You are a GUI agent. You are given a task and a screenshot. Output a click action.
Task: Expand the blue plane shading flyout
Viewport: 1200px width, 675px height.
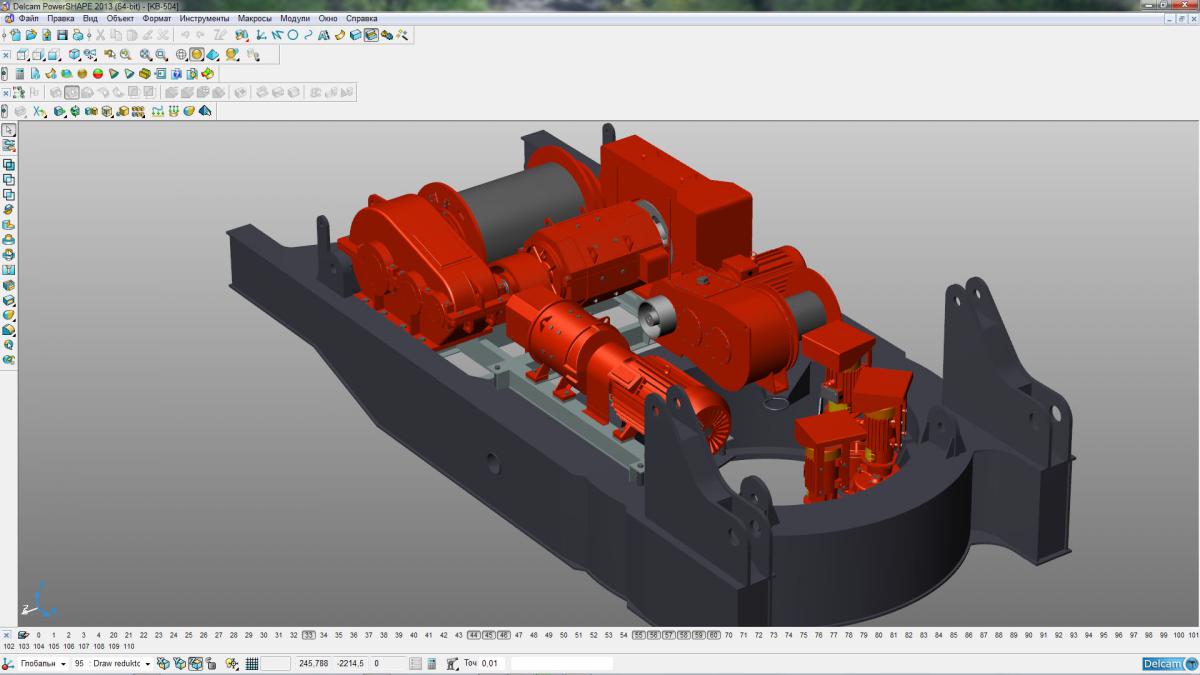pos(212,55)
